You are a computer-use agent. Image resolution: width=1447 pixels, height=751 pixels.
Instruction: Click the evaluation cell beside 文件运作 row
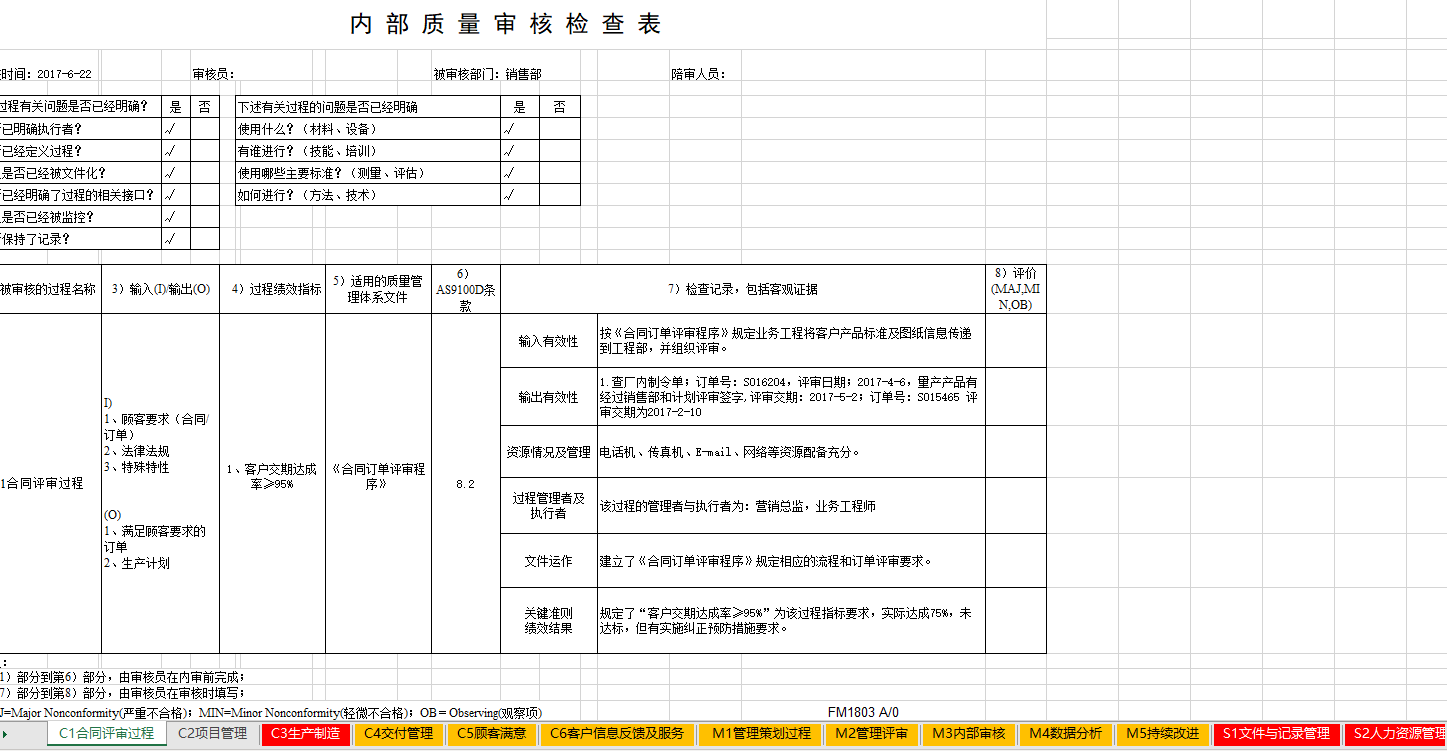[x=1015, y=561]
